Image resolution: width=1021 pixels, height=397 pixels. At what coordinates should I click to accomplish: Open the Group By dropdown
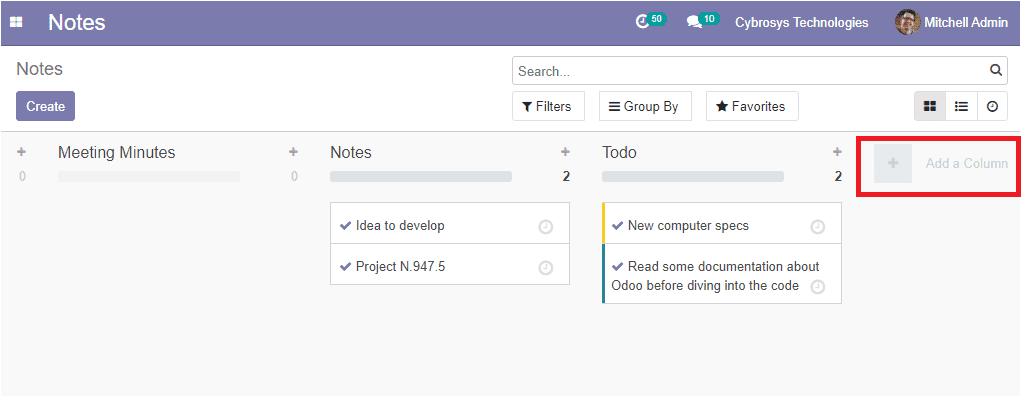pos(645,106)
